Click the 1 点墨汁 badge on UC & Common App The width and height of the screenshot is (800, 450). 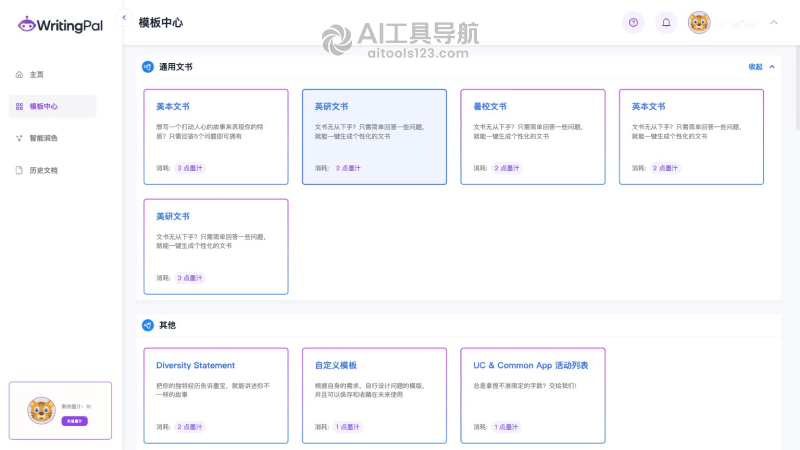(507, 427)
